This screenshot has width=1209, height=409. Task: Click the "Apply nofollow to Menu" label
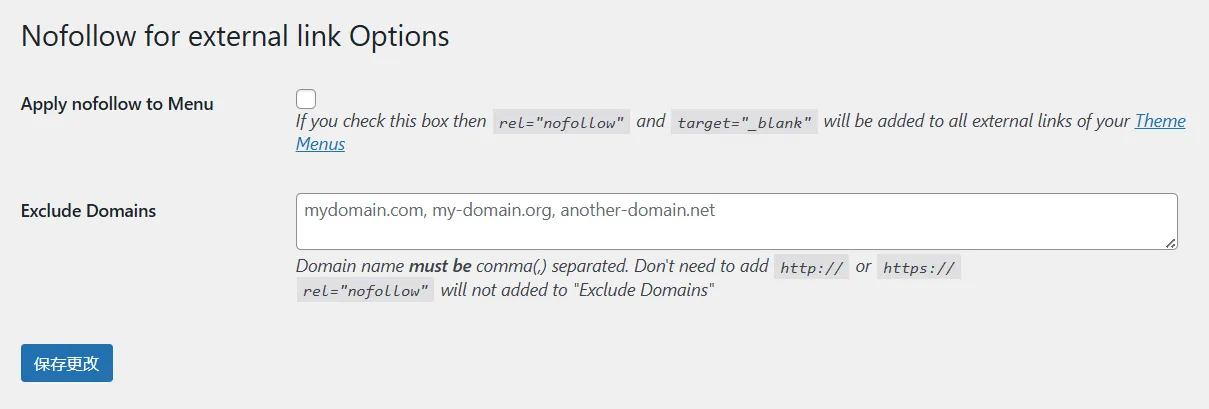pos(117,104)
